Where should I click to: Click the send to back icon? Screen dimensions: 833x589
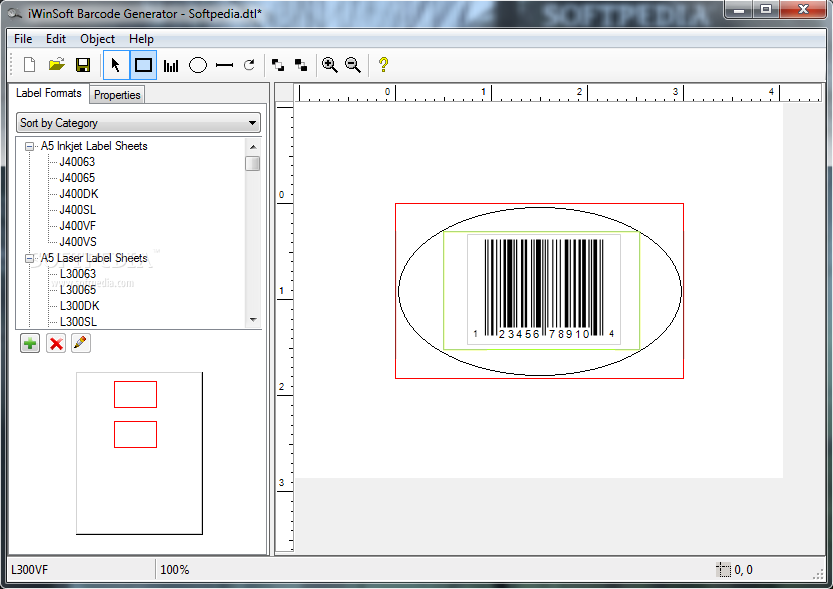[301, 65]
